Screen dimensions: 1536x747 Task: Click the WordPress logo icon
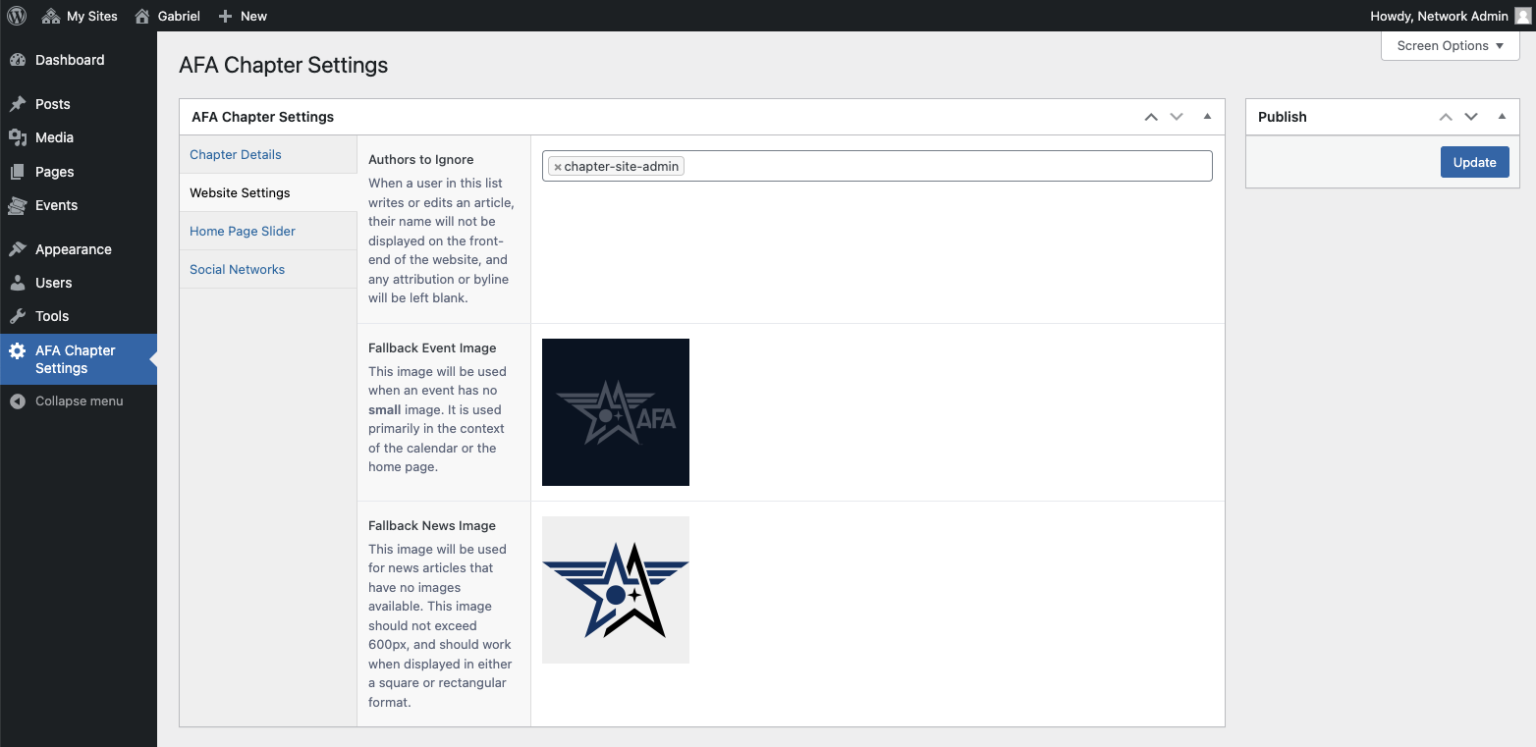(x=16, y=16)
